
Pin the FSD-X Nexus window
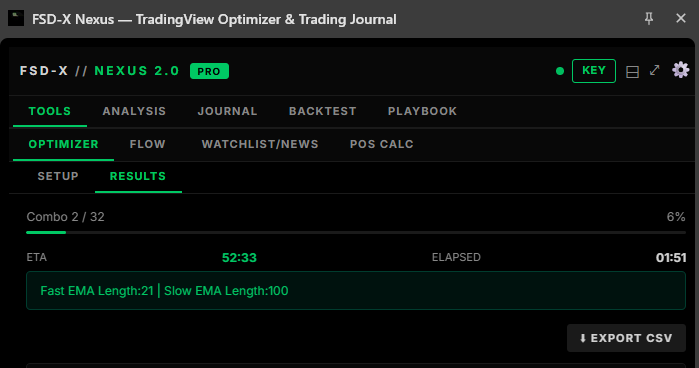coord(649,18)
